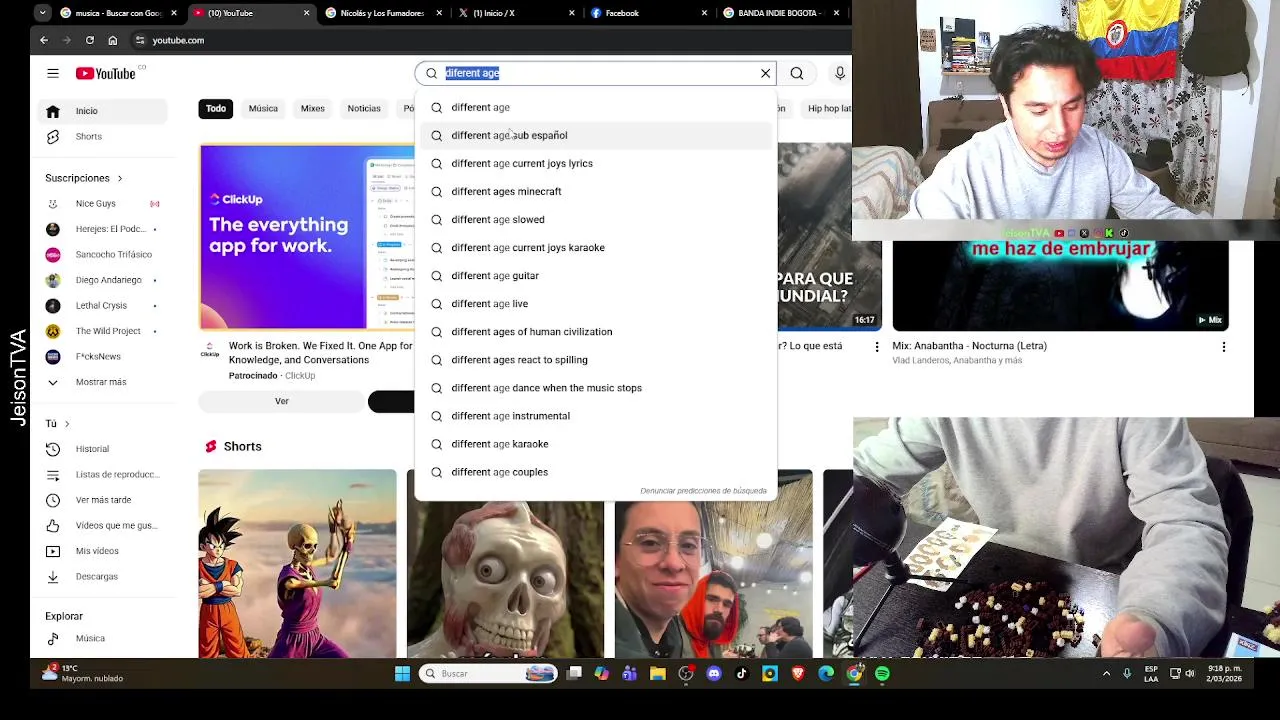This screenshot has height=720, width=1280.
Task: Select the Todo filter chip
Action: pyautogui.click(x=216, y=108)
